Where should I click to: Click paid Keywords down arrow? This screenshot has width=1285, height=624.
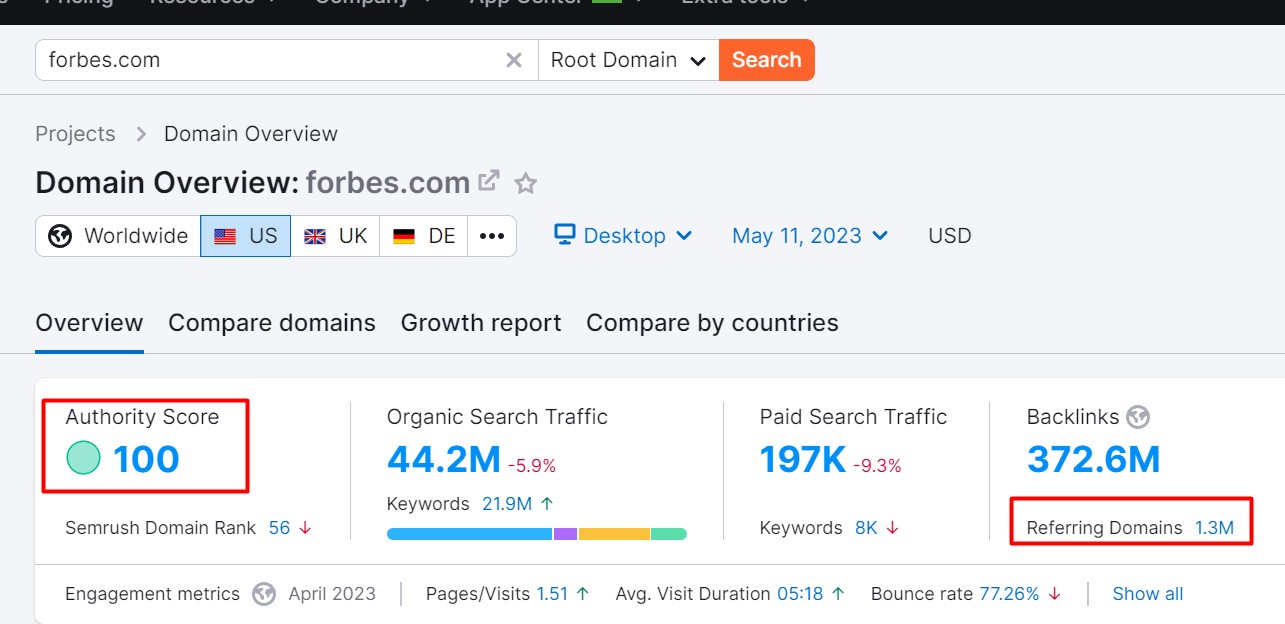coord(892,528)
